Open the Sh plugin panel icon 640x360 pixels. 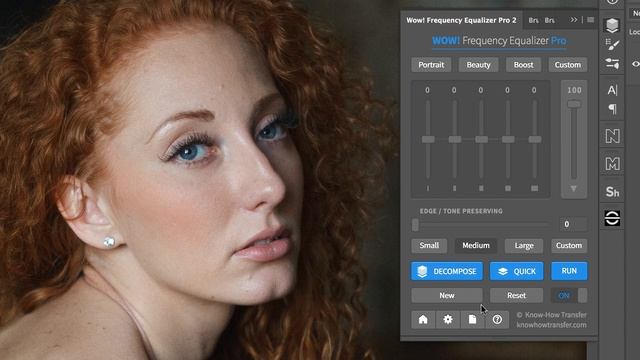click(612, 191)
